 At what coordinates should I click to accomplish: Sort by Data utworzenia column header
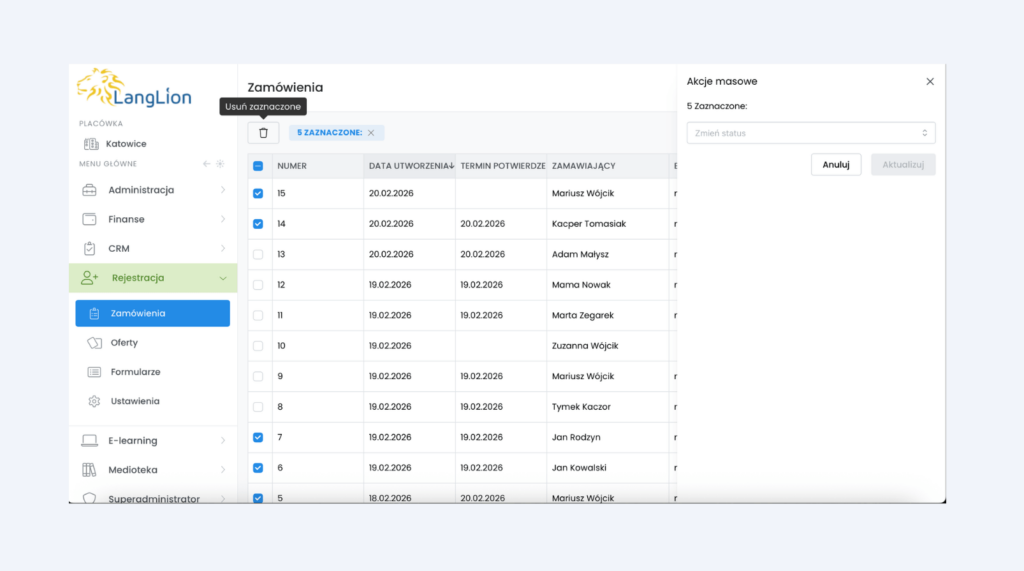(x=409, y=166)
